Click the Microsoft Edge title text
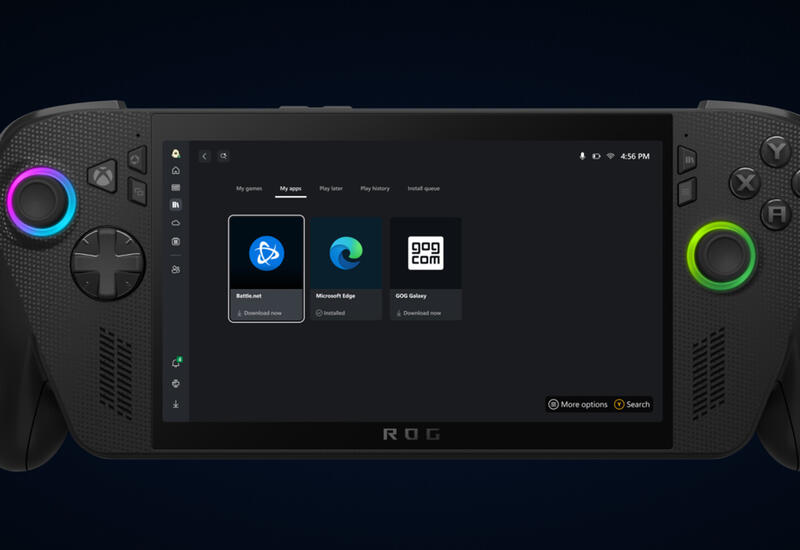Viewport: 800px width, 550px height. (x=335, y=296)
